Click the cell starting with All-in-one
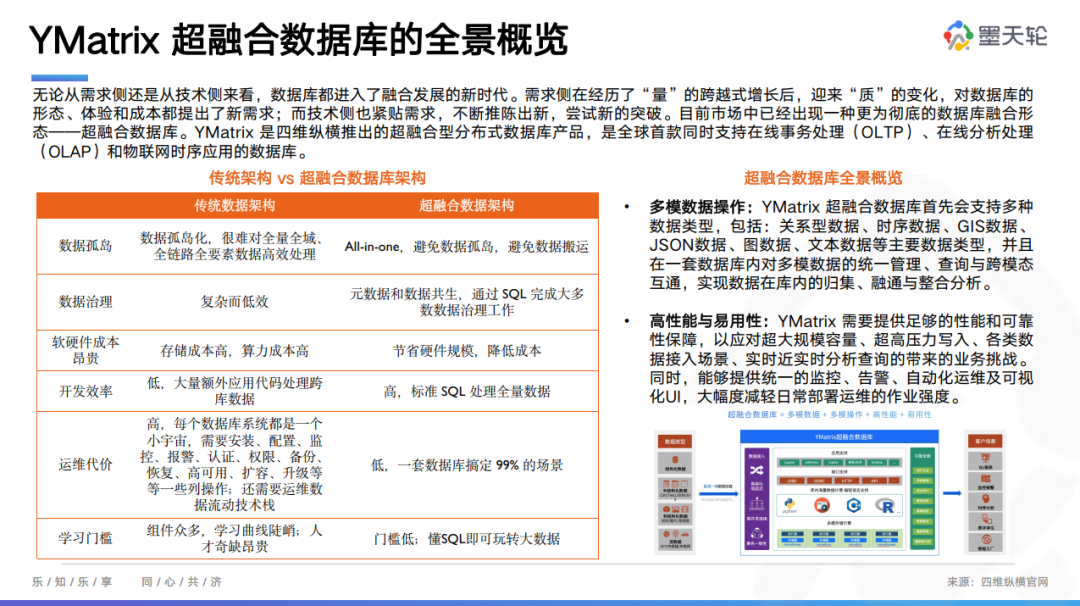The height and width of the screenshot is (606, 1080). pos(466,247)
